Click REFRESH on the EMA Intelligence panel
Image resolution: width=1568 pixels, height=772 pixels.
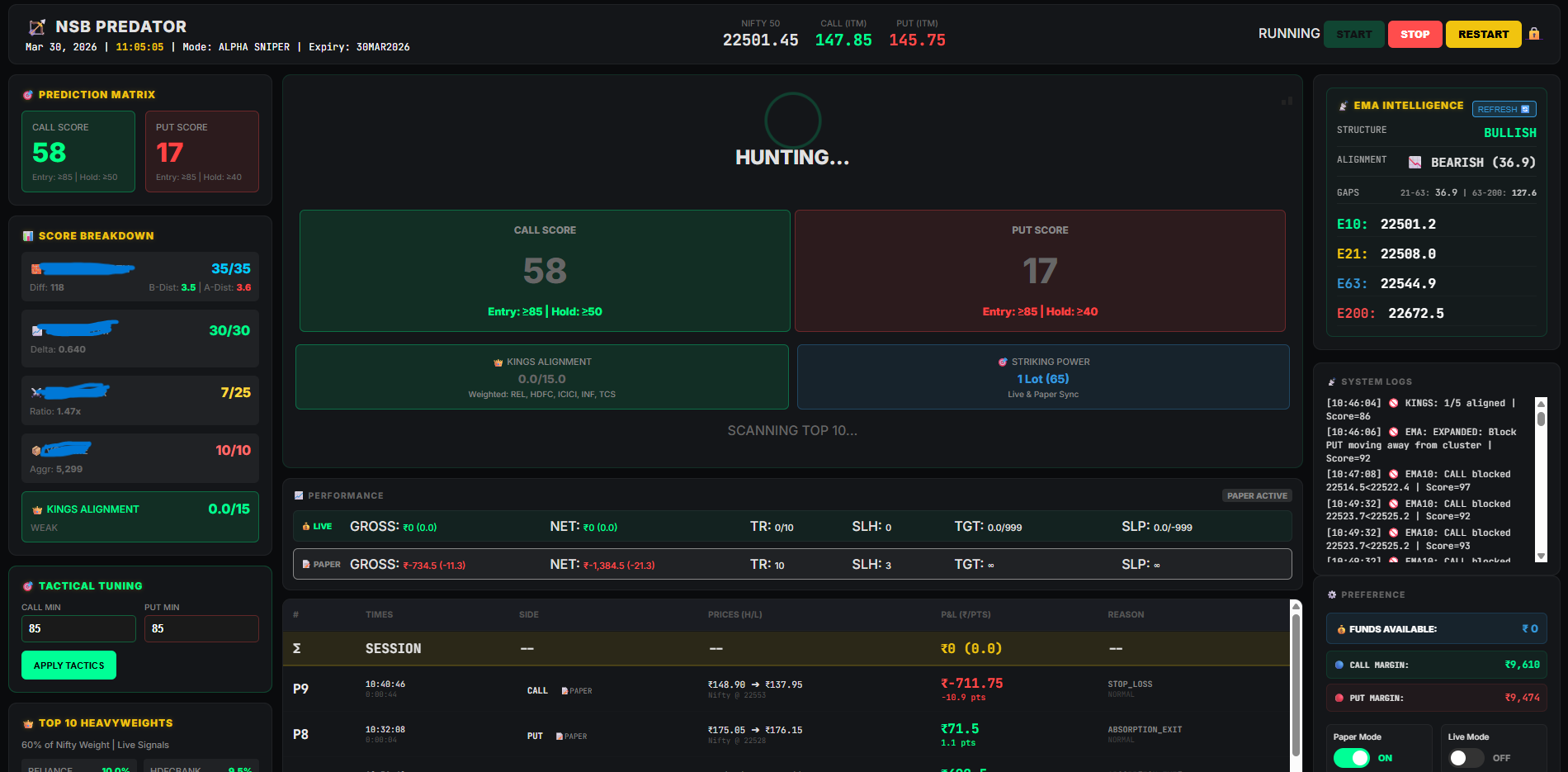[x=1504, y=108]
